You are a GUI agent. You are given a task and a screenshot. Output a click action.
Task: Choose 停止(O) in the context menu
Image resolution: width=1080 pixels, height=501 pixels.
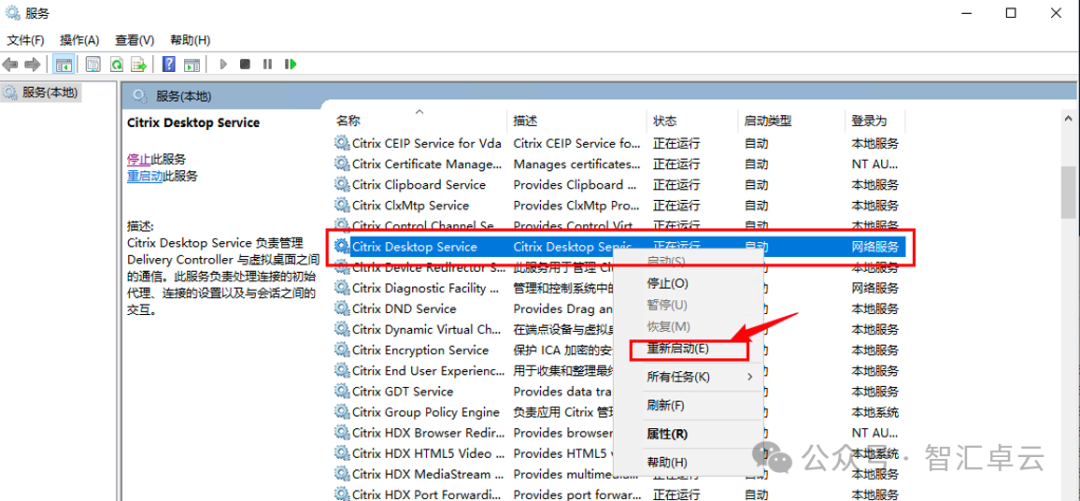pos(687,283)
